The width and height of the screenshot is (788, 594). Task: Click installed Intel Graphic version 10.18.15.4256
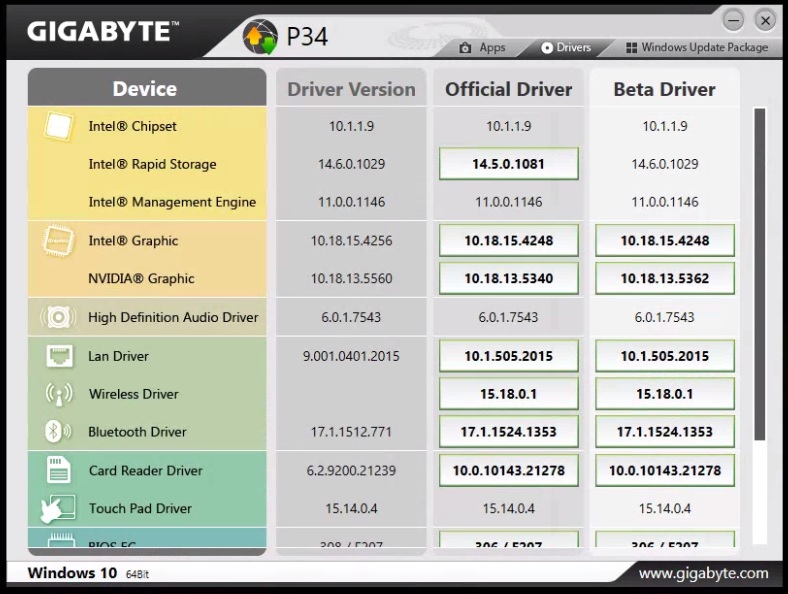351,241
